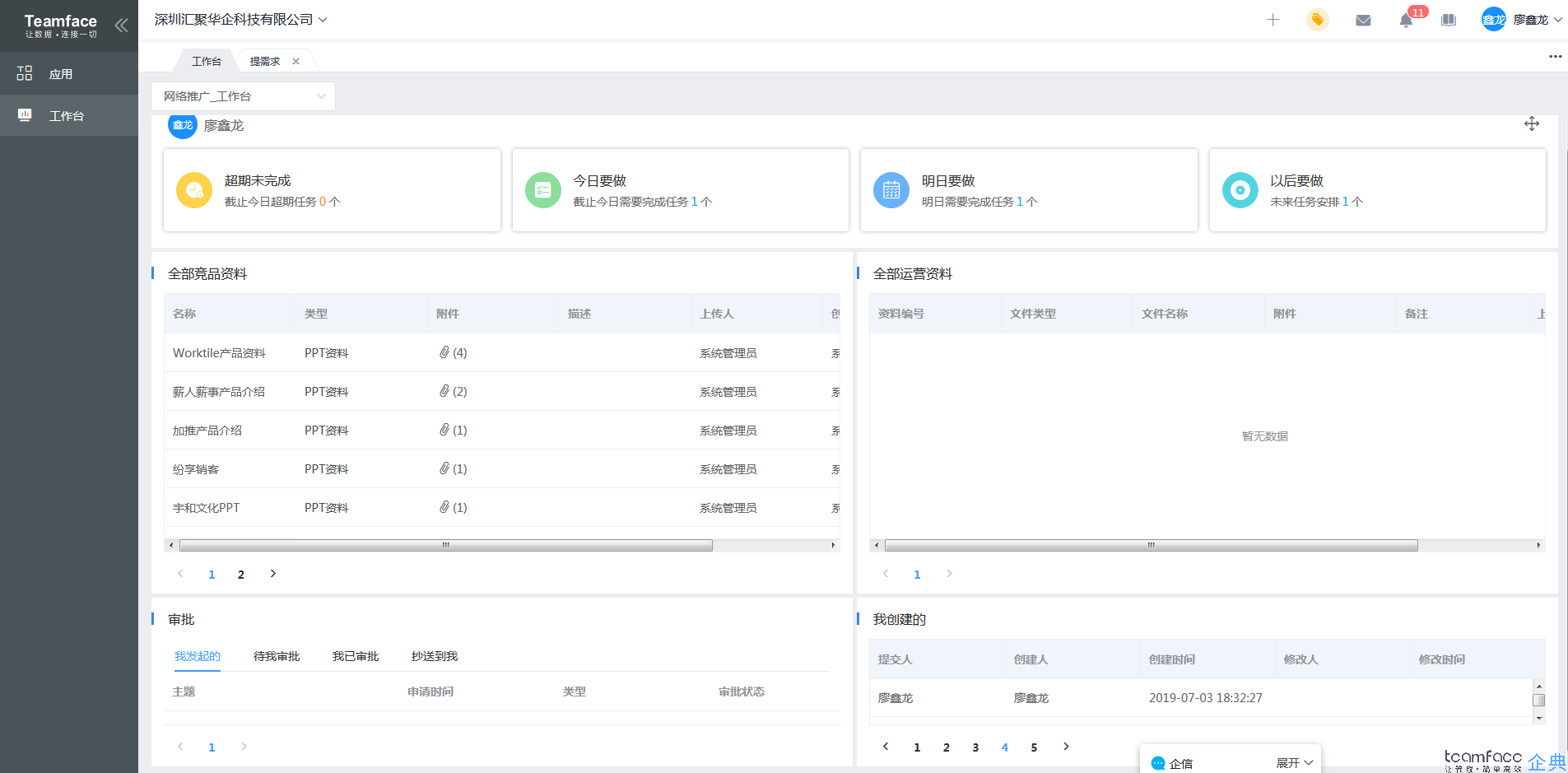Viewport: 1568px width, 773px height.
Task: Click the 纷享销客 row name
Action: pos(196,469)
